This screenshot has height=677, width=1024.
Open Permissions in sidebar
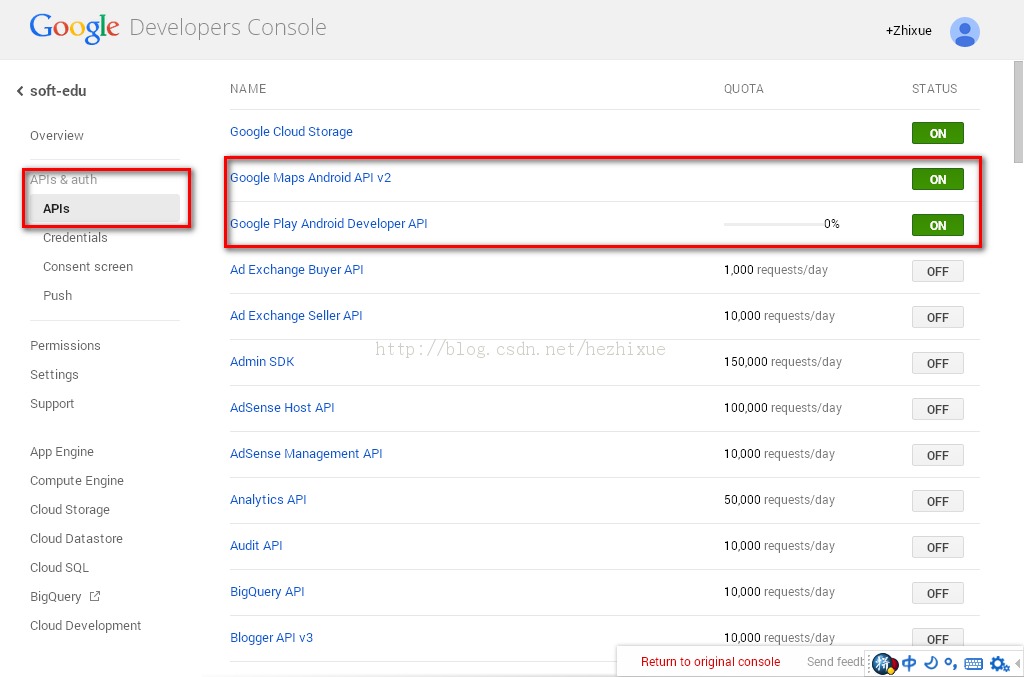tap(65, 345)
